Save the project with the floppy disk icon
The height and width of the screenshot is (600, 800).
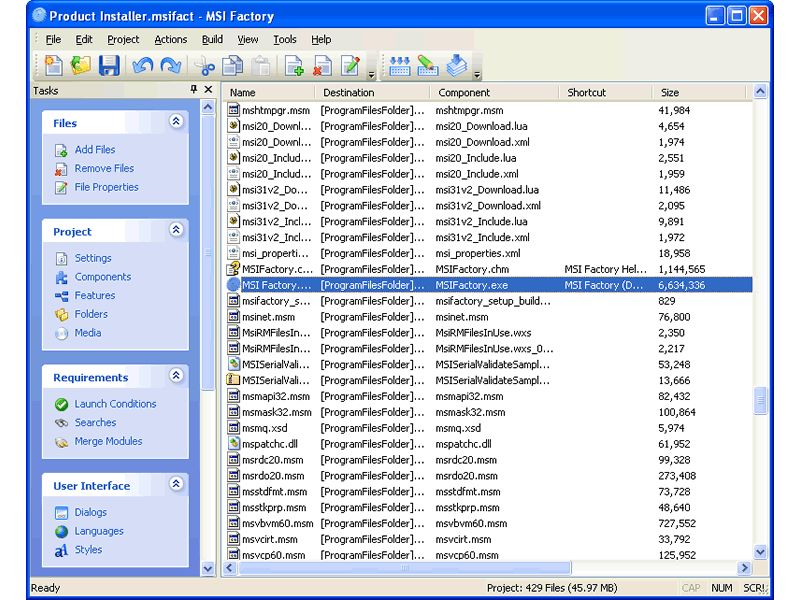click(x=109, y=66)
